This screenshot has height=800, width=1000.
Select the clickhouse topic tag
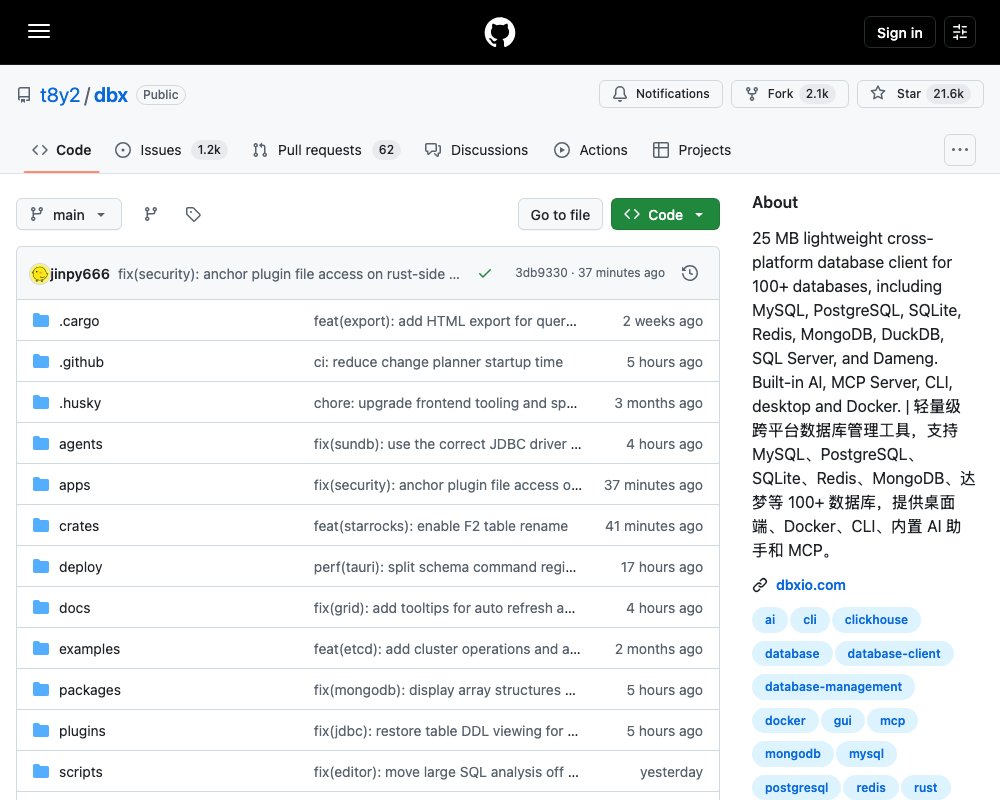(x=876, y=619)
